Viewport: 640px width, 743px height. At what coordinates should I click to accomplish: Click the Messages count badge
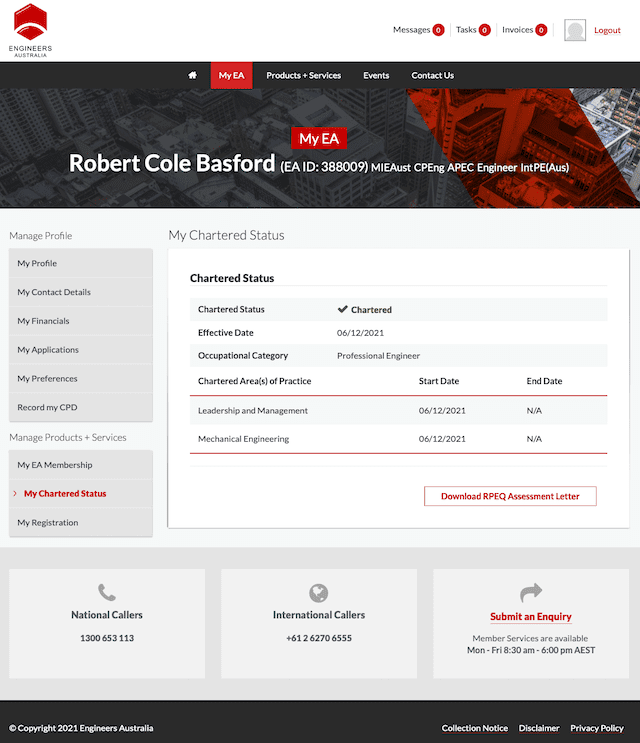click(439, 30)
